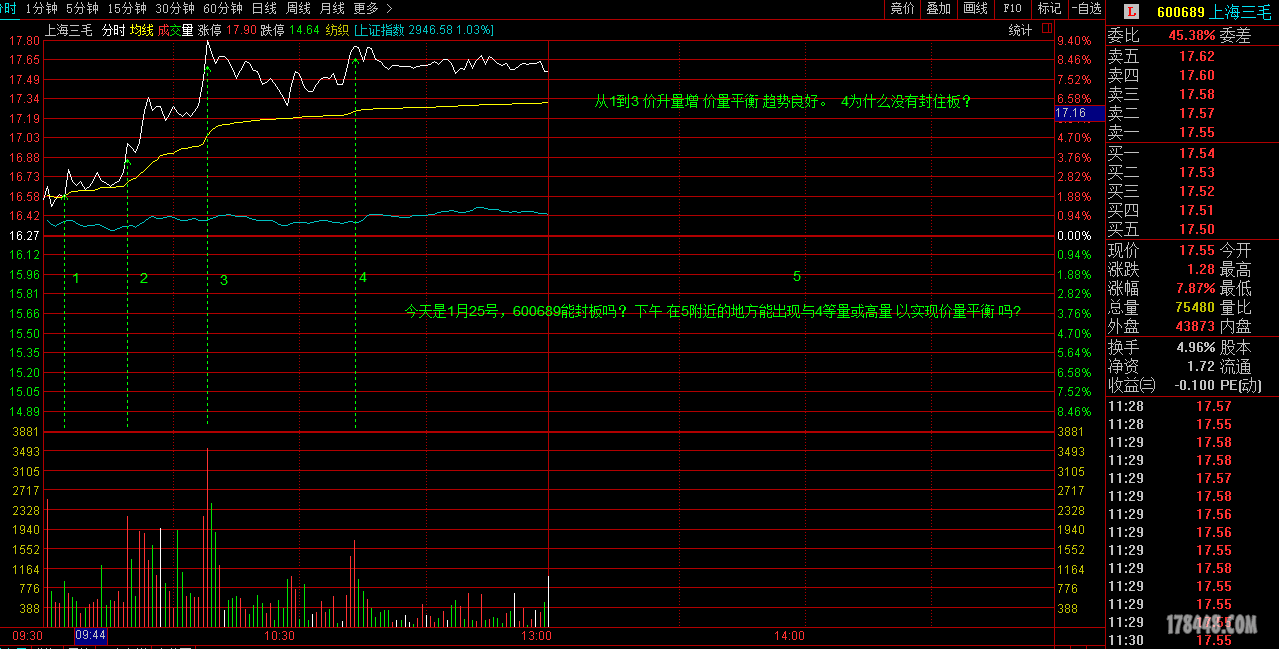Click the 涨跌 1.28 change value
The image size is (1279, 649).
point(1201,270)
